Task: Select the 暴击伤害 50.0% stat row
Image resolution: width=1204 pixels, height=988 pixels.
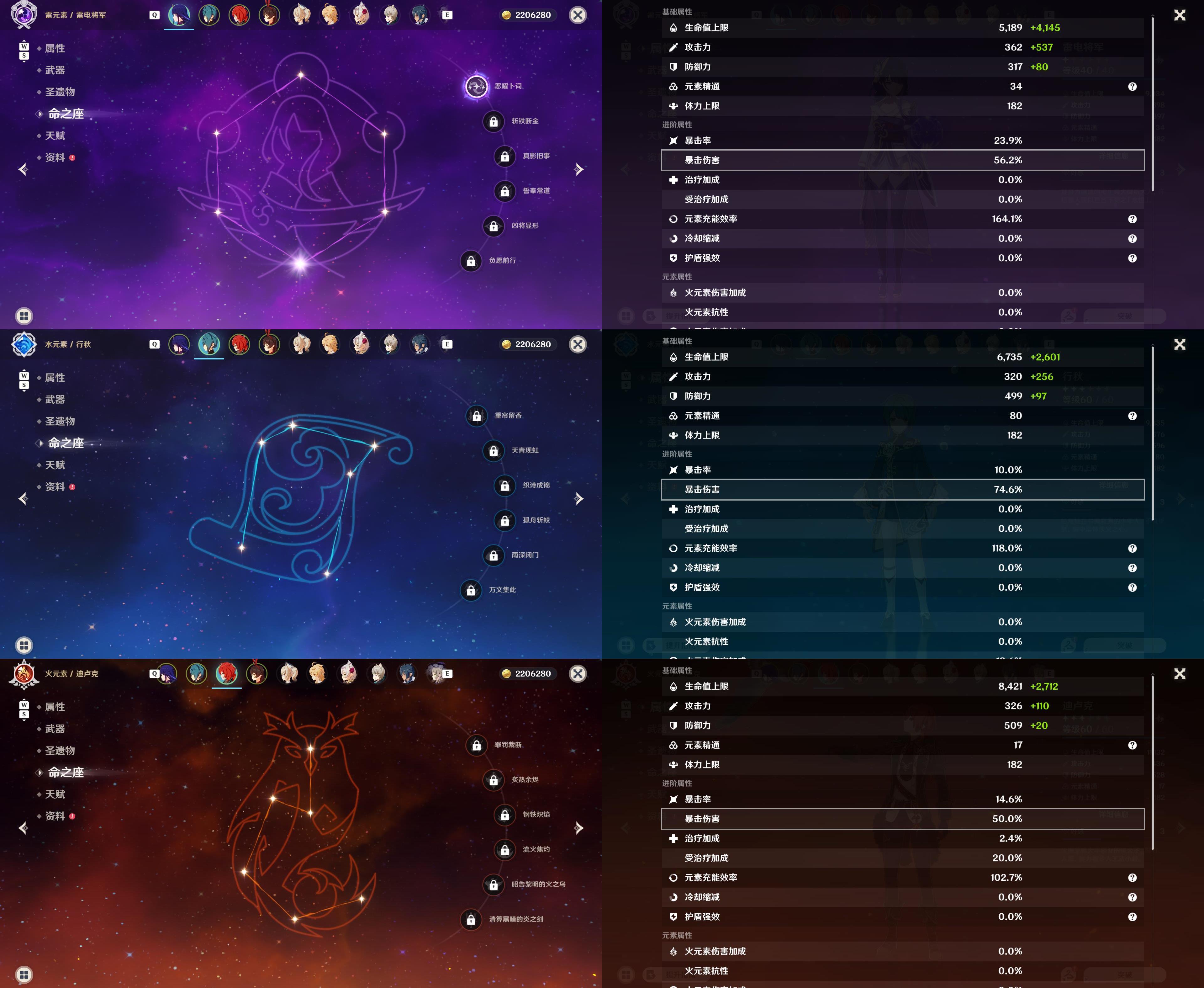Action: point(902,819)
